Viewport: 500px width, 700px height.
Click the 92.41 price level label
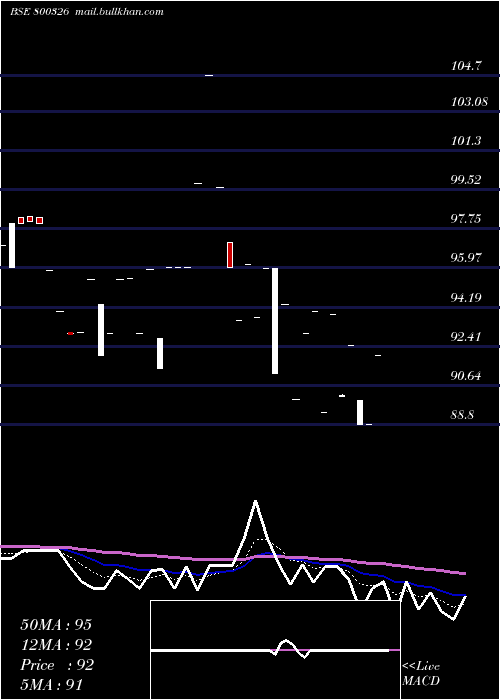(466, 337)
